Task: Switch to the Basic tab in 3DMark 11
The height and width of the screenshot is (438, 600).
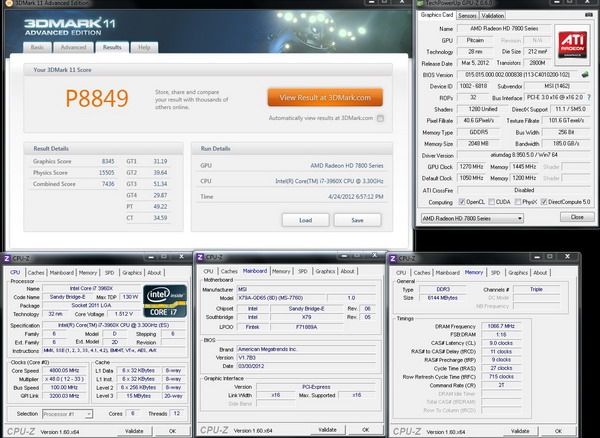Action: tap(37, 47)
